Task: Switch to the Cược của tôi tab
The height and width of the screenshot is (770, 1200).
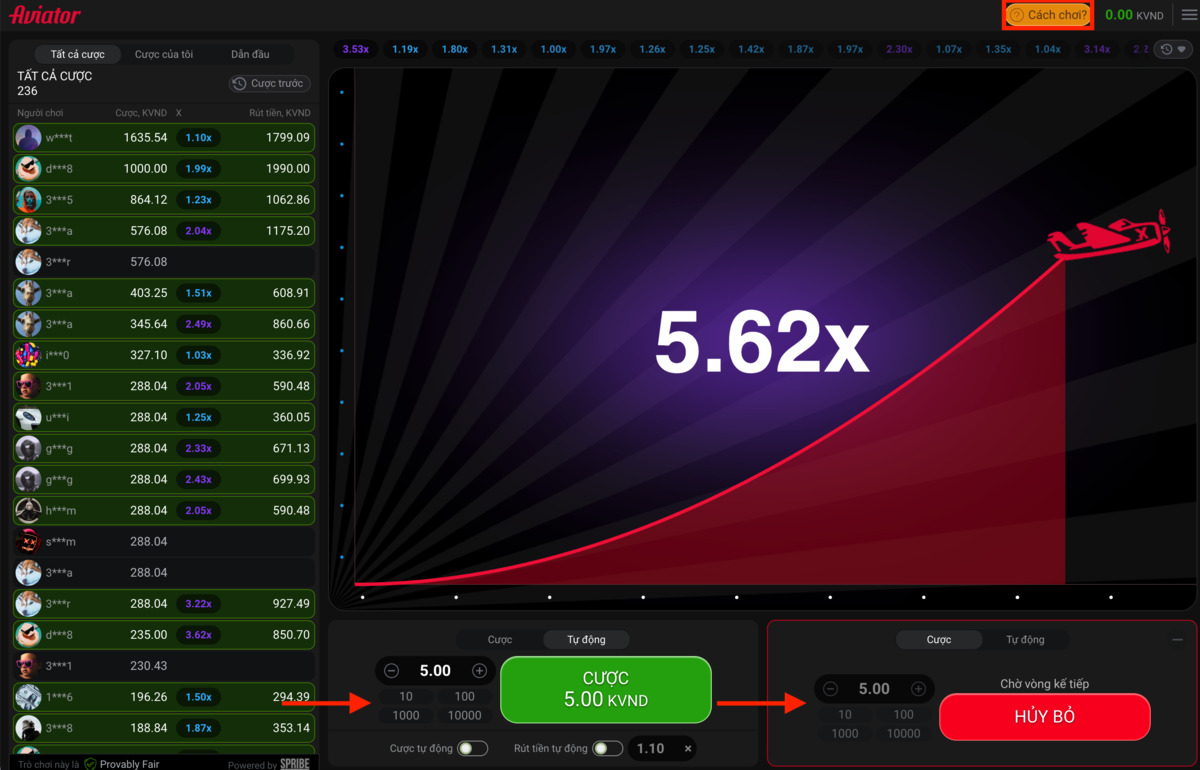Action: coord(164,54)
